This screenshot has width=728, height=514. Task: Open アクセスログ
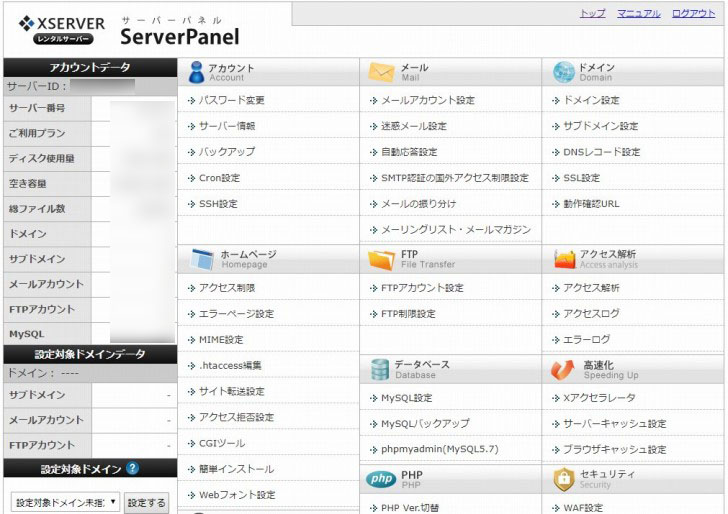(x=591, y=313)
